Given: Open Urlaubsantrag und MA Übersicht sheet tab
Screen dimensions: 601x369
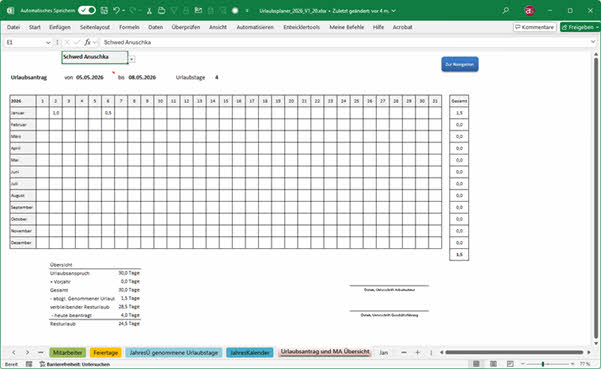Looking at the screenshot, I should [x=325, y=352].
